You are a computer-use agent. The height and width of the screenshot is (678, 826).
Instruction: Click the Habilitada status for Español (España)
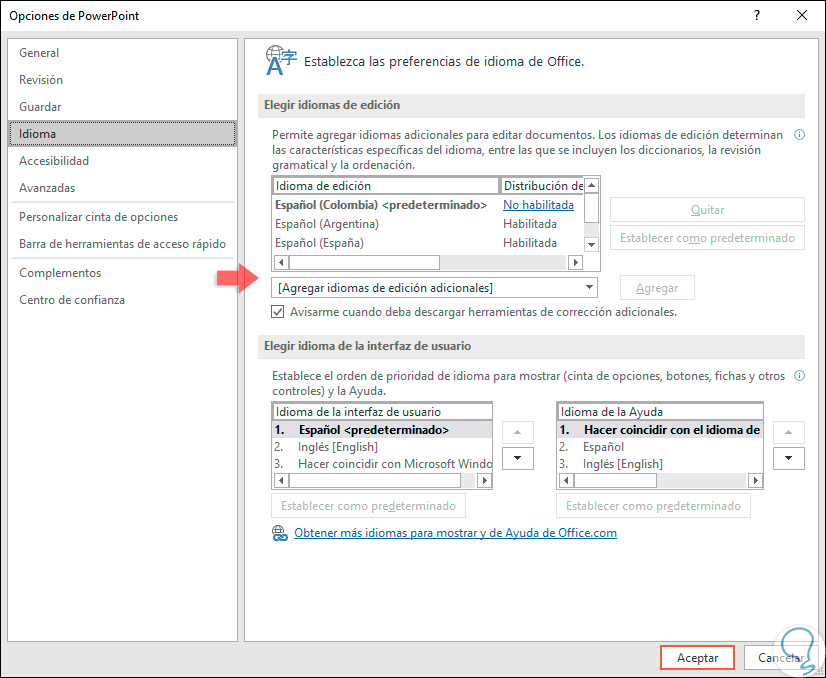pyautogui.click(x=529, y=243)
